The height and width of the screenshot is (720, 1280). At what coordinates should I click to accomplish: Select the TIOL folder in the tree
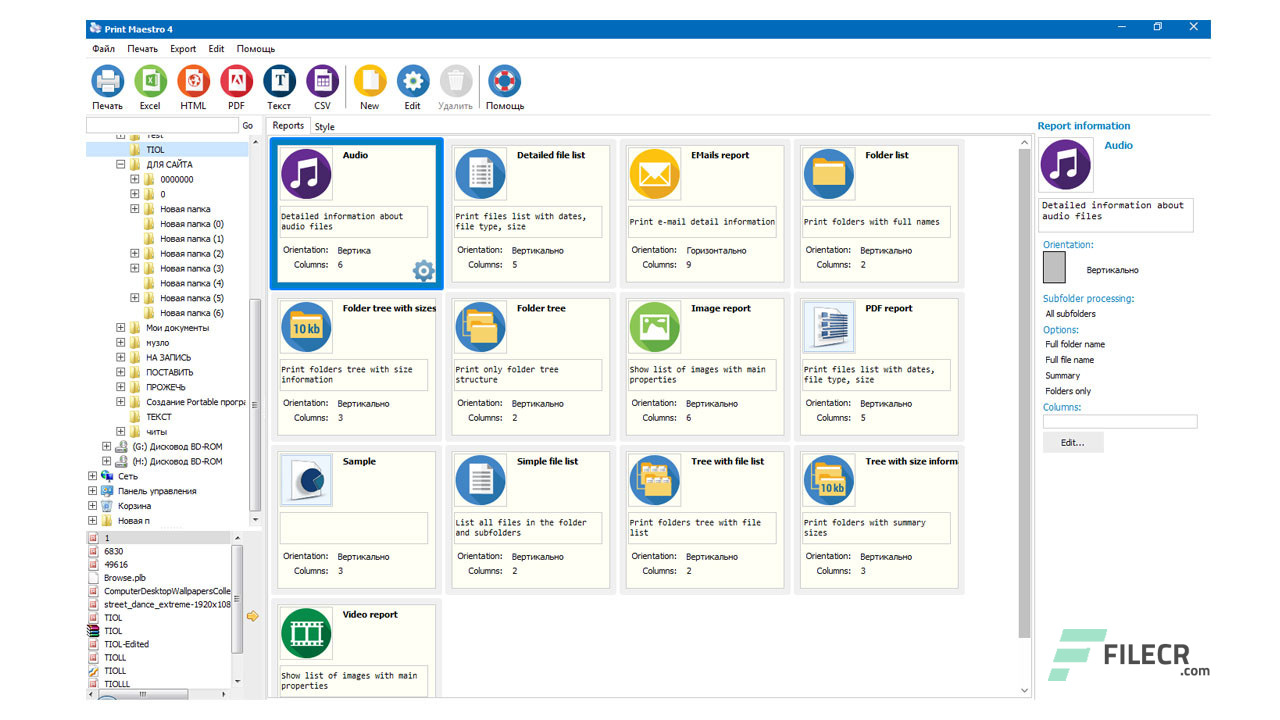tap(155, 150)
